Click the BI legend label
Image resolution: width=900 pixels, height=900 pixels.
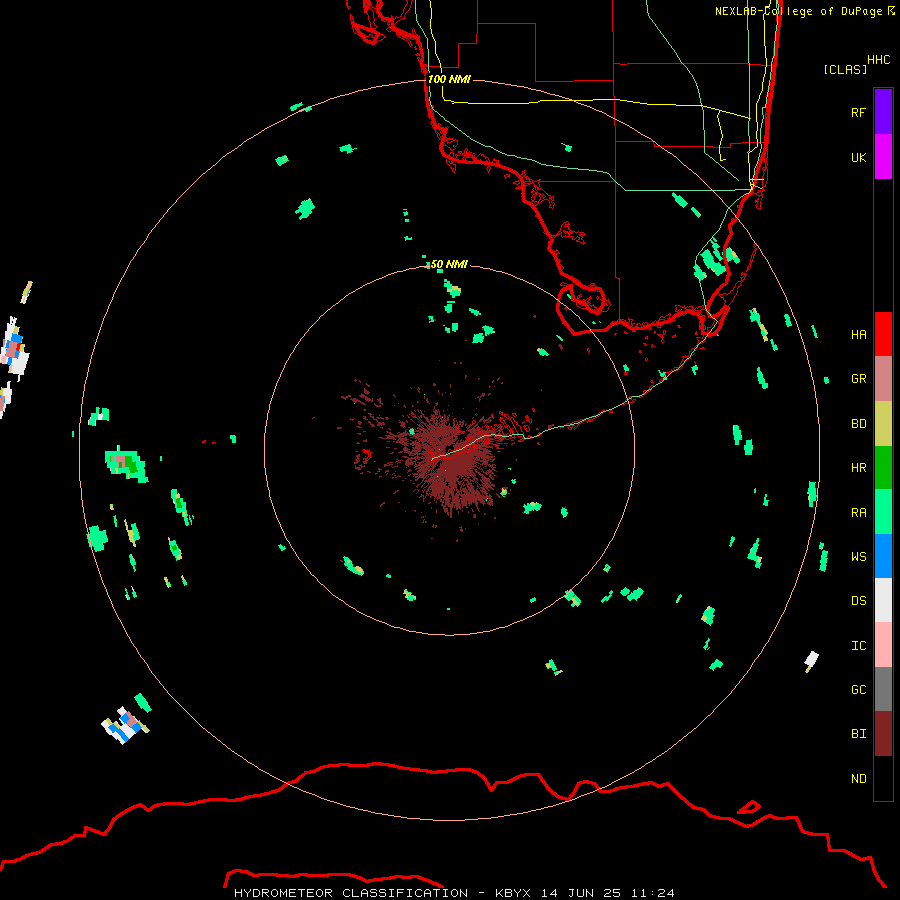click(858, 734)
